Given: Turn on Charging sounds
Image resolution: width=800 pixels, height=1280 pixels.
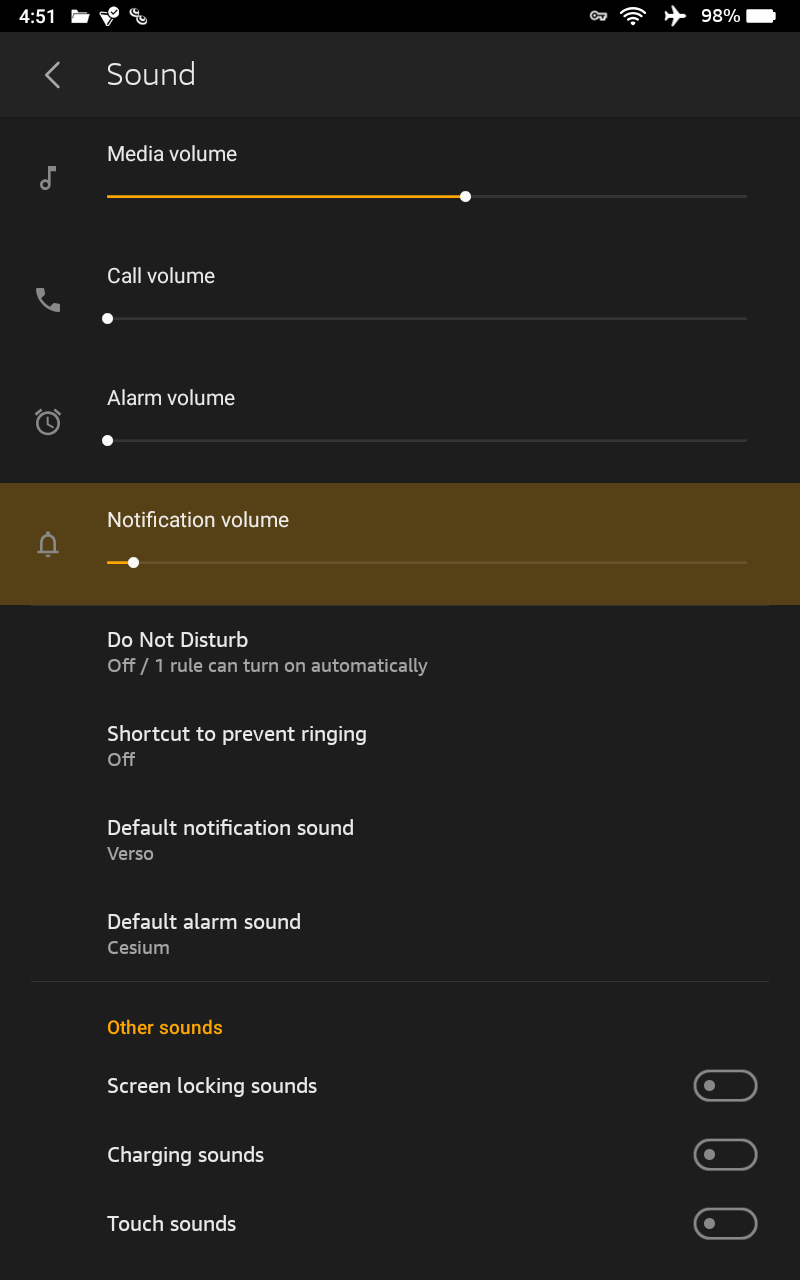Looking at the screenshot, I should 725,1154.
